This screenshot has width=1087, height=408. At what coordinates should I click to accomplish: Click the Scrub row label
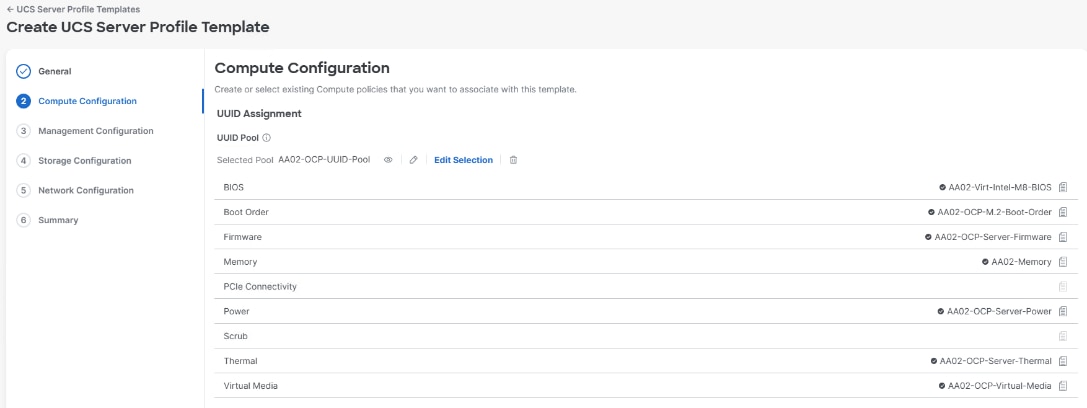236,336
